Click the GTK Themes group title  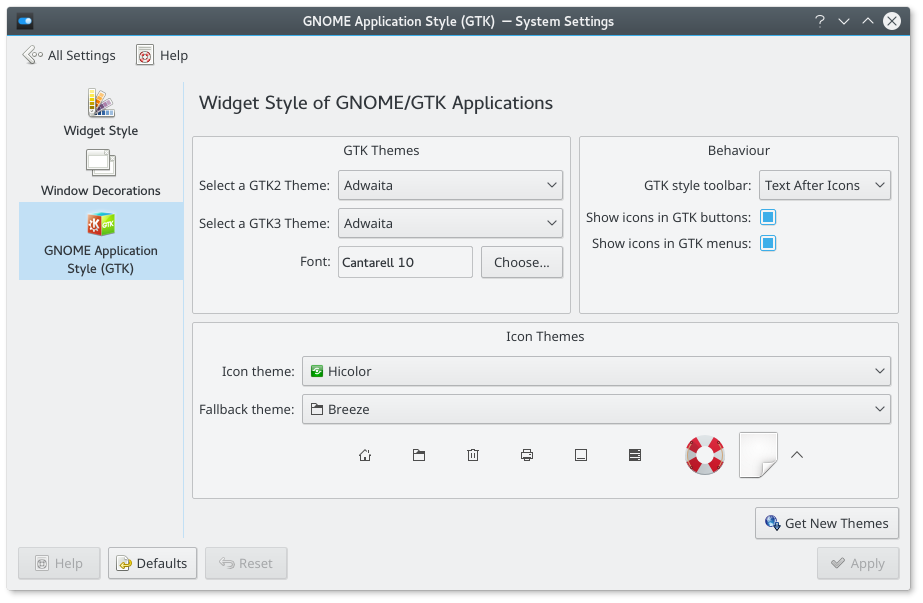381,150
